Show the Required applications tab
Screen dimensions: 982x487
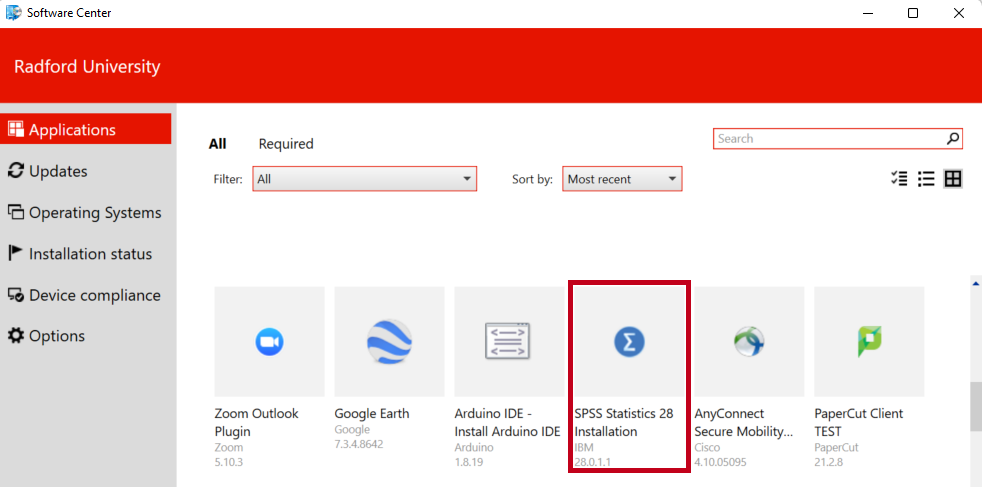pos(286,144)
